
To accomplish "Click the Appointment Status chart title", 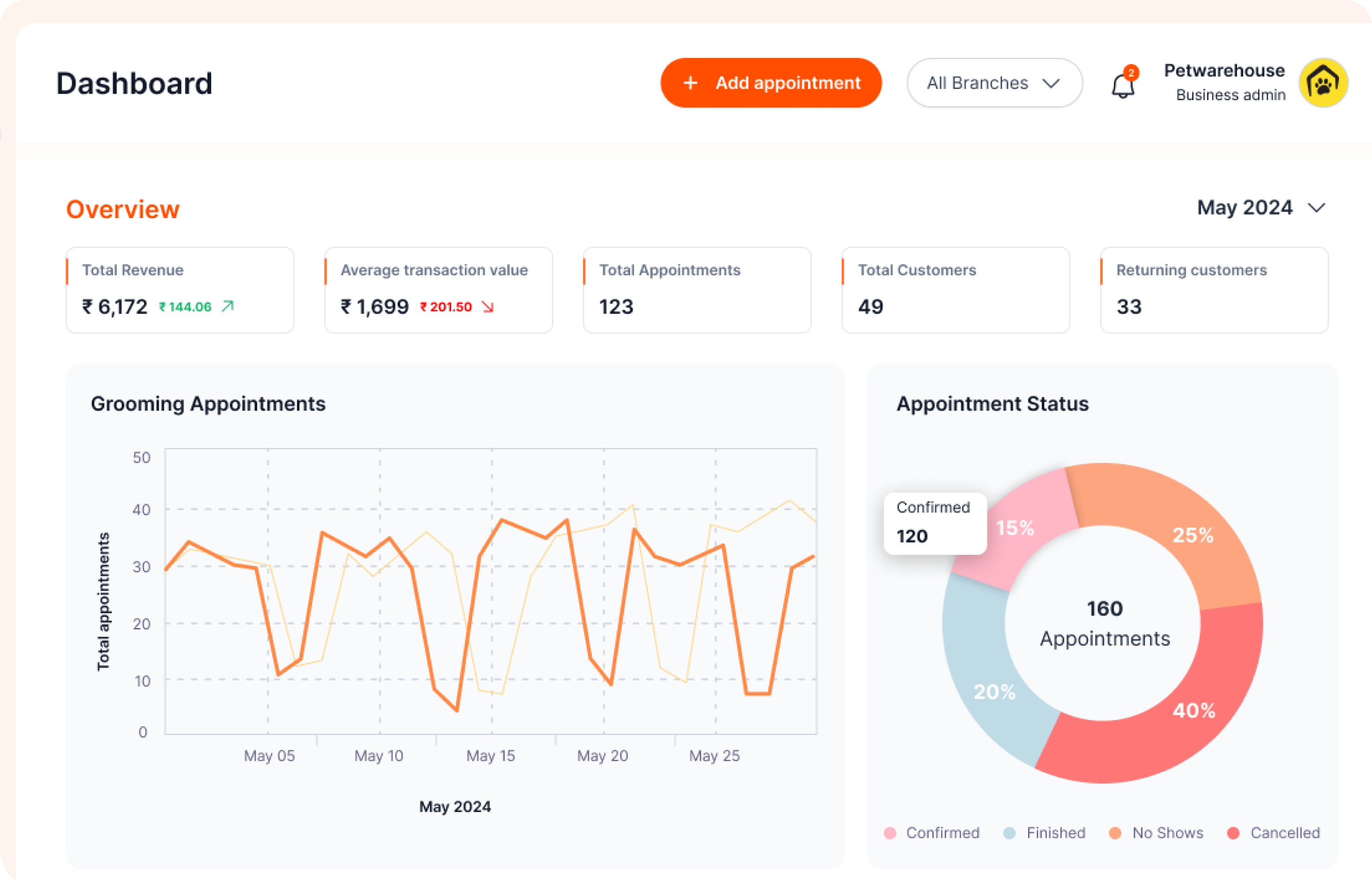I will (x=992, y=404).
